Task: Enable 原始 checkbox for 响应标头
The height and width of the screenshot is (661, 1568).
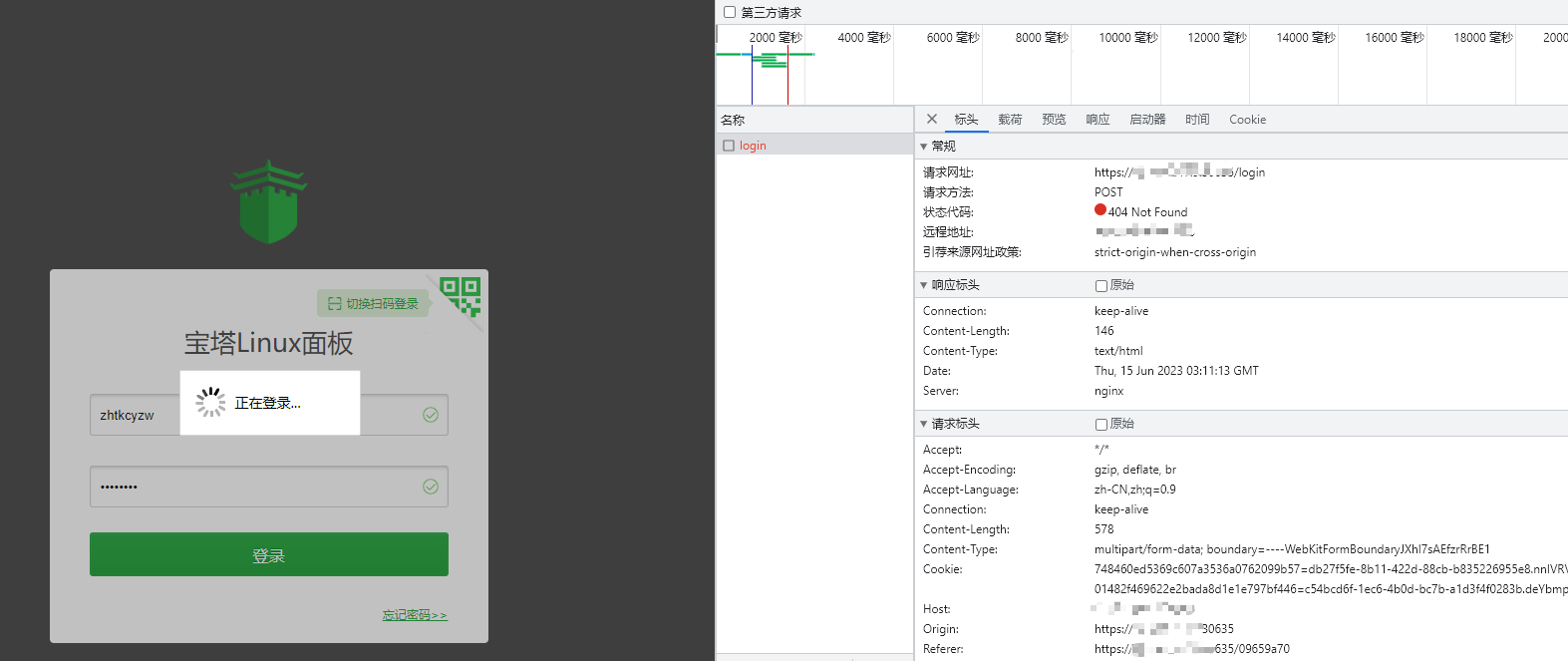Action: pyautogui.click(x=1101, y=285)
